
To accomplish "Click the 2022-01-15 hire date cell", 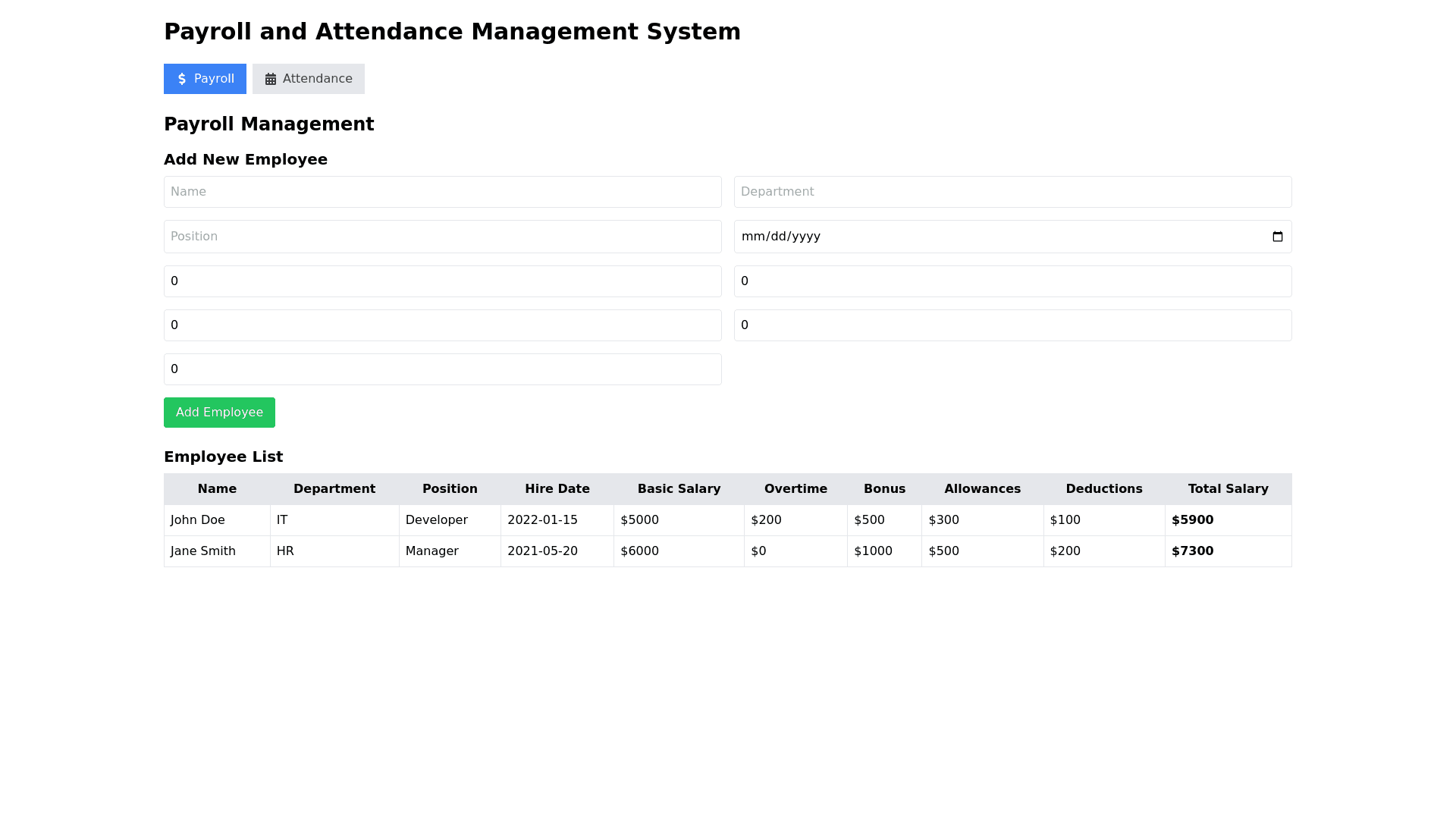I will [542, 520].
